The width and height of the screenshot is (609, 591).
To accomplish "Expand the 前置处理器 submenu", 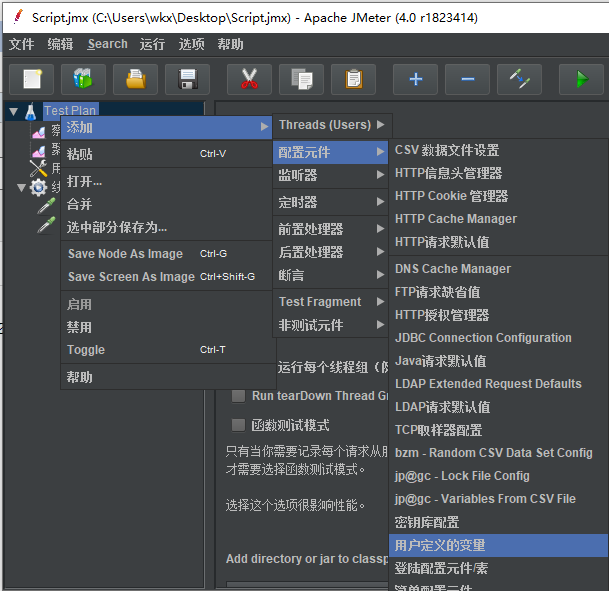I will click(331, 229).
